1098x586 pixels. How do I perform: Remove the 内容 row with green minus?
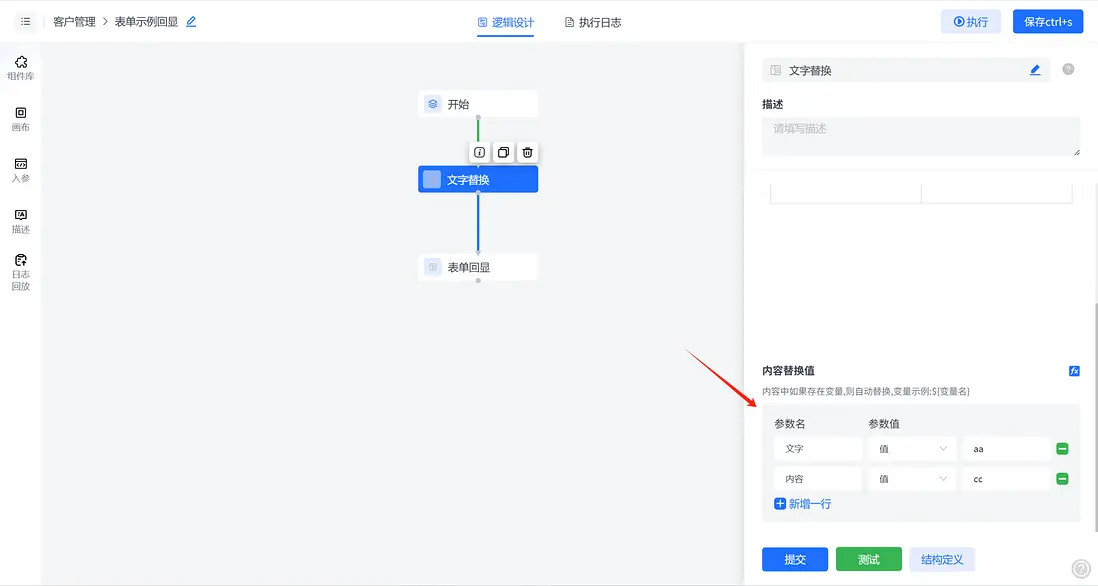[x=1061, y=478]
